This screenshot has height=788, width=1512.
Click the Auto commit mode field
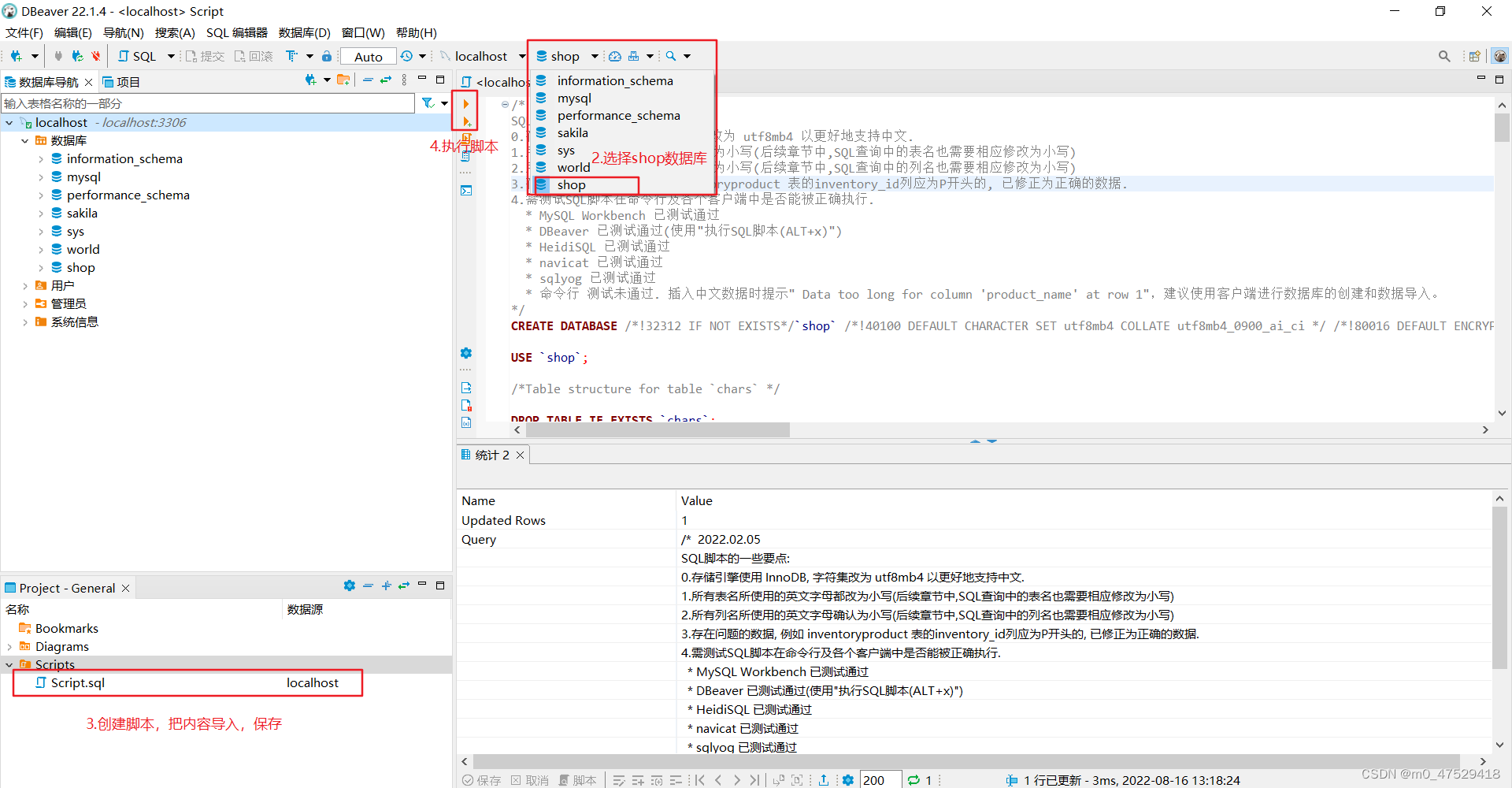tap(369, 56)
